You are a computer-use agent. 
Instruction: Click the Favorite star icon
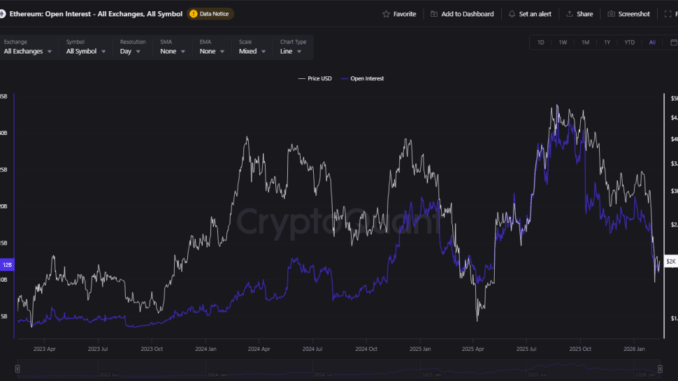click(386, 14)
